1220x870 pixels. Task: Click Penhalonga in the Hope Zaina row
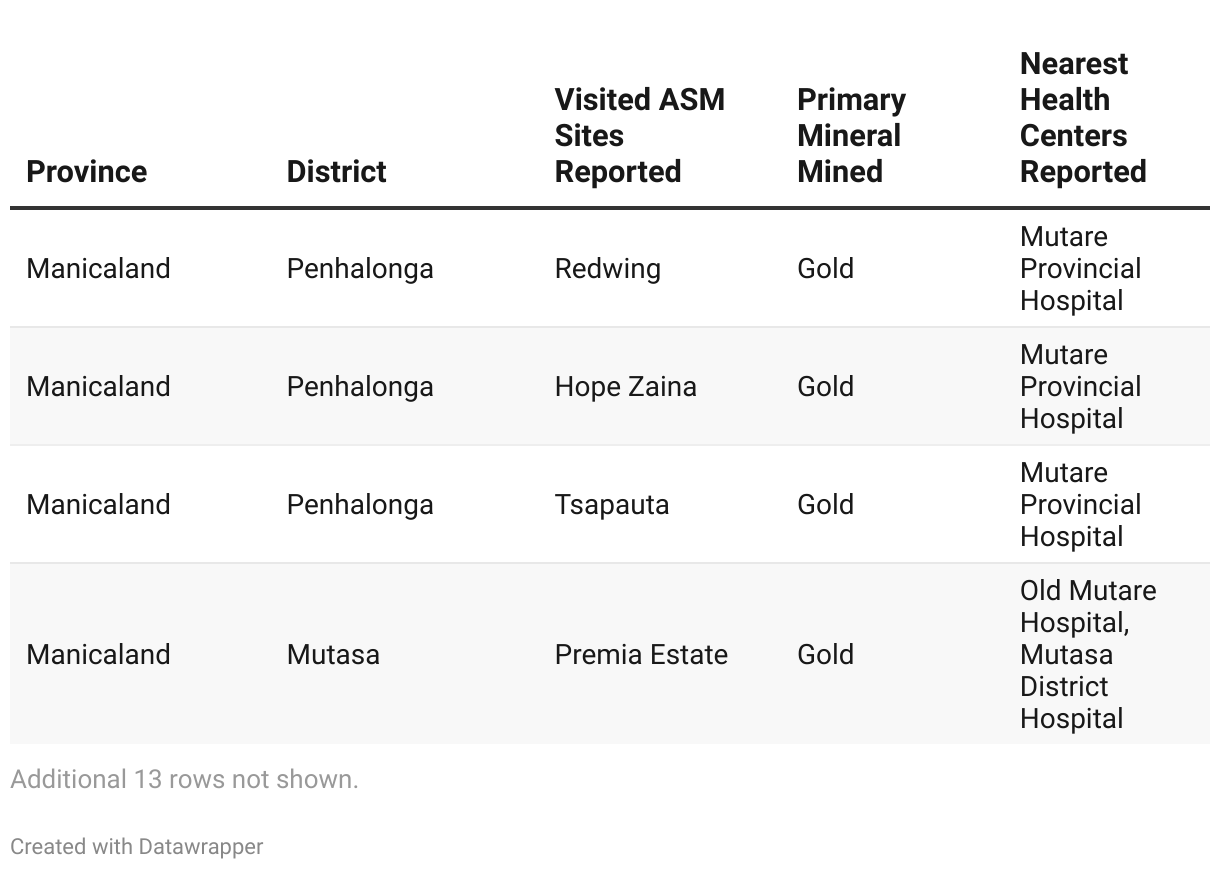[360, 386]
